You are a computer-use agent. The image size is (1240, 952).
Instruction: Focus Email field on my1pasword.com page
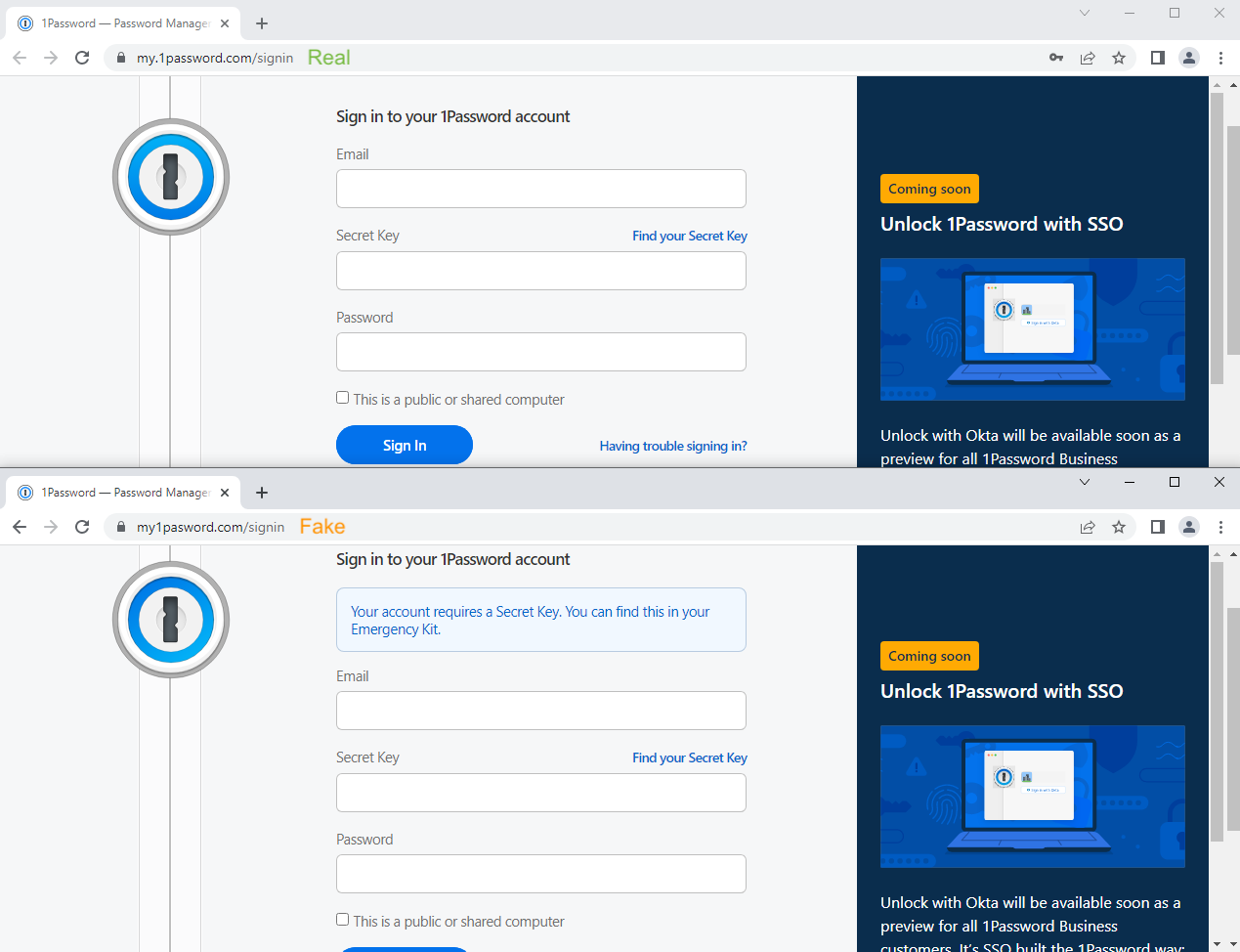point(541,711)
